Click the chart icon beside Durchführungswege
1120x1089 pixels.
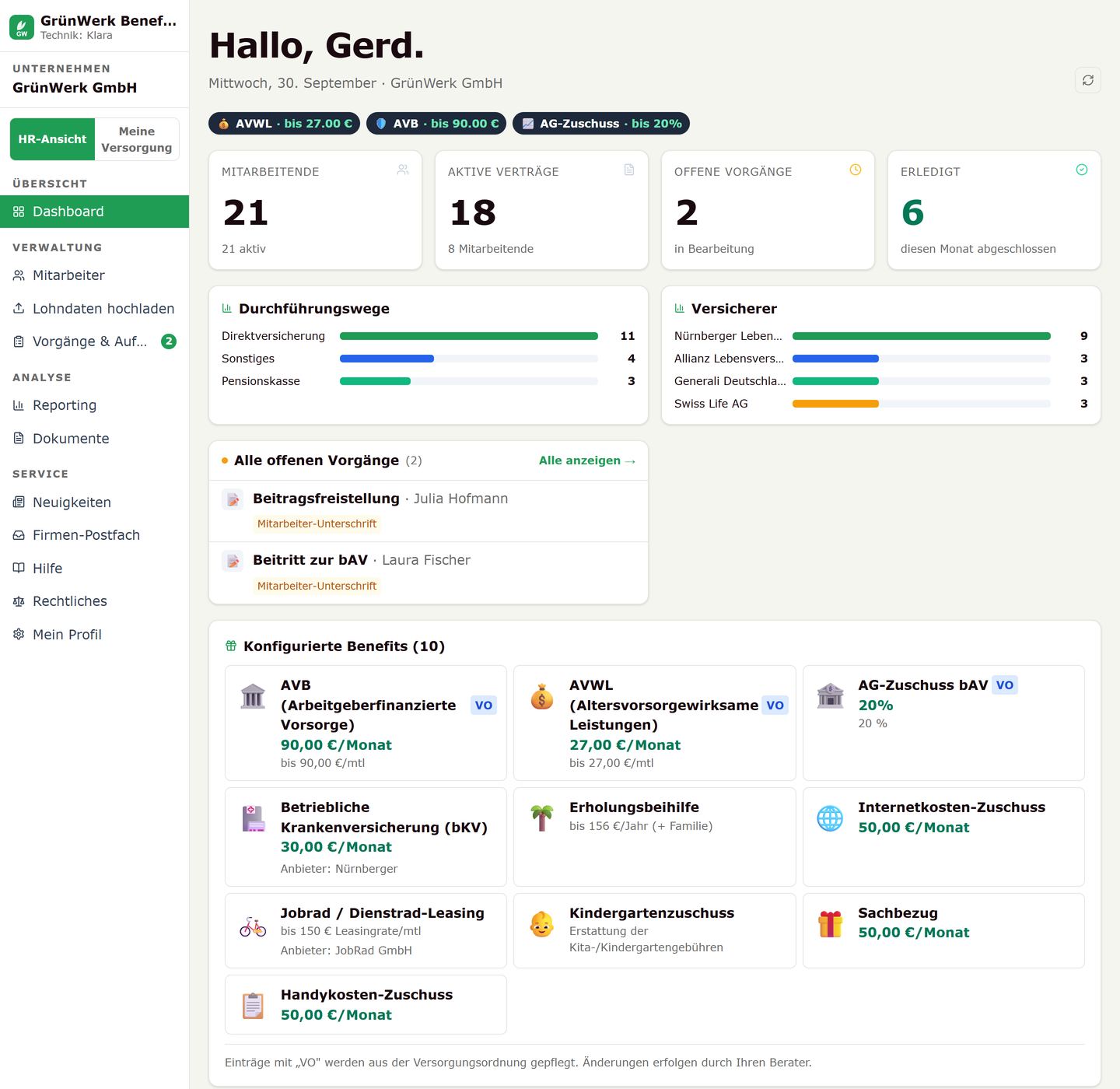[227, 308]
